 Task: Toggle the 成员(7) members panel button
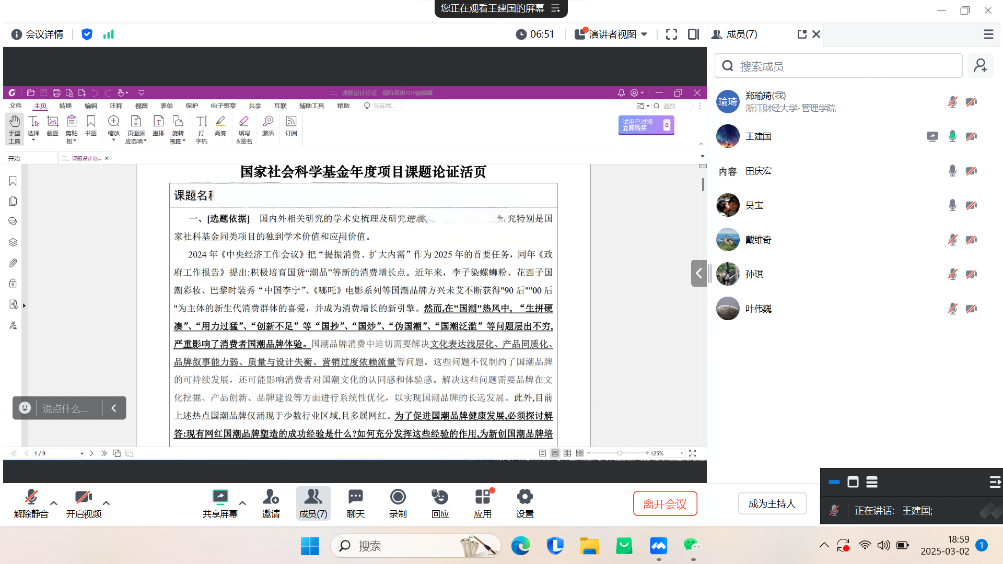[313, 502]
